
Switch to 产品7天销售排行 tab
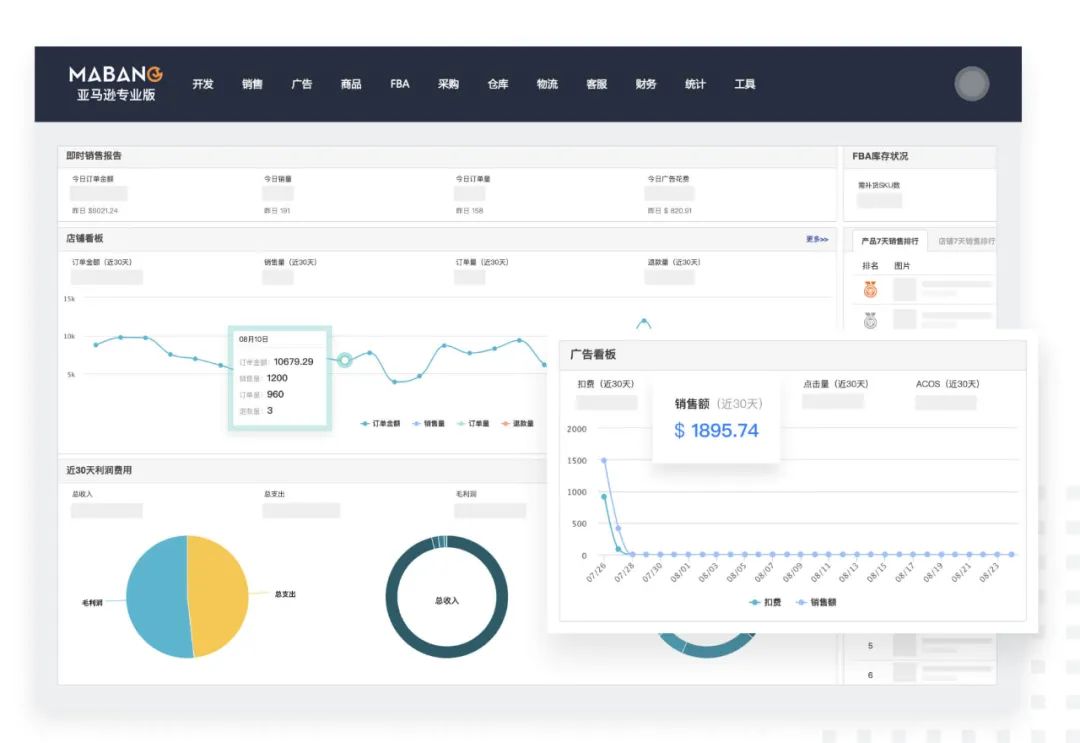pyautogui.click(x=889, y=241)
